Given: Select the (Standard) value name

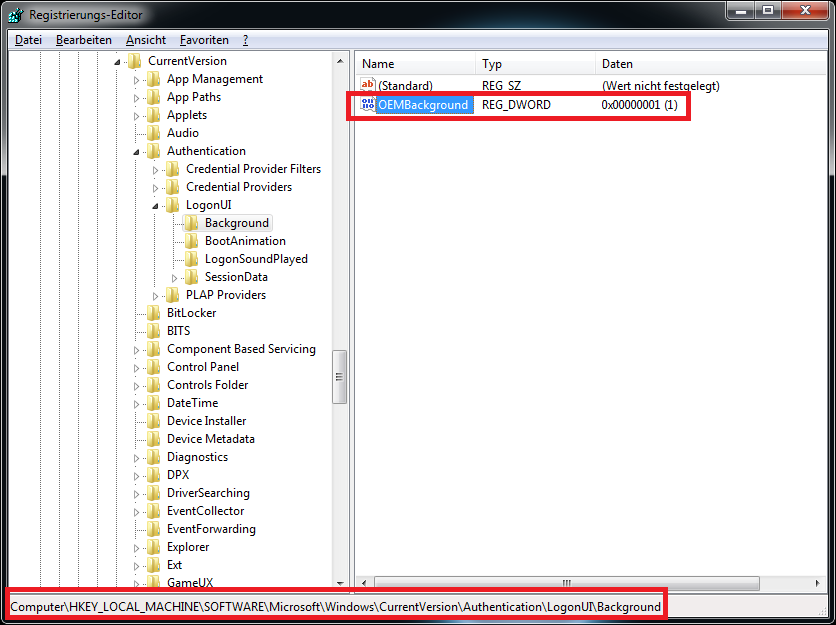Looking at the screenshot, I should pyautogui.click(x=405, y=85).
